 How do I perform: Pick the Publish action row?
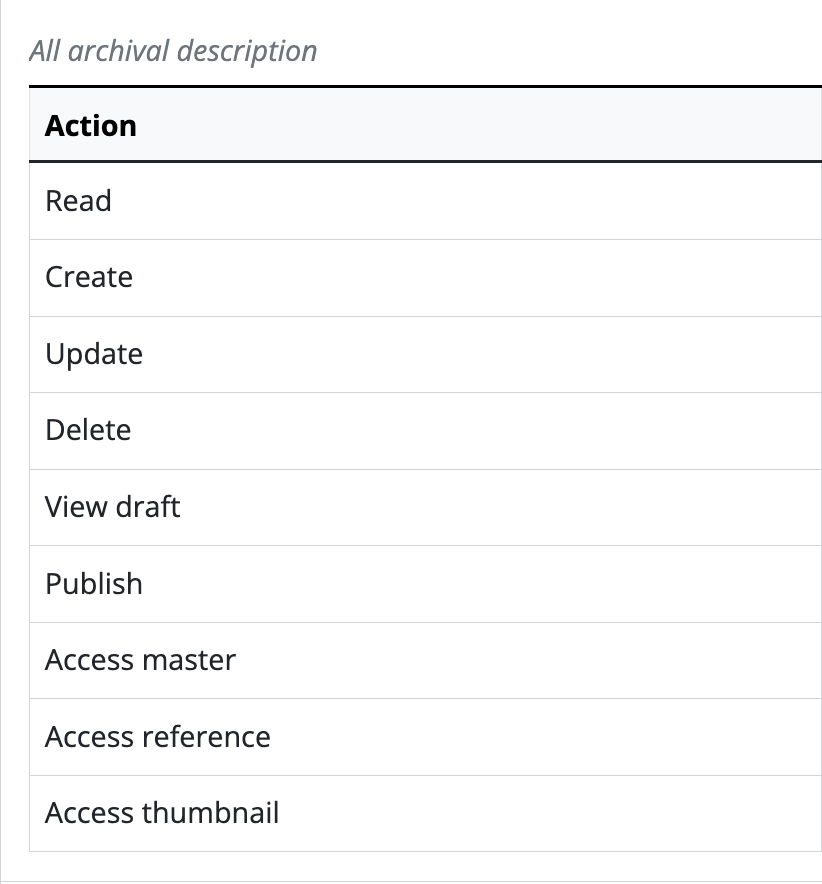94,584
